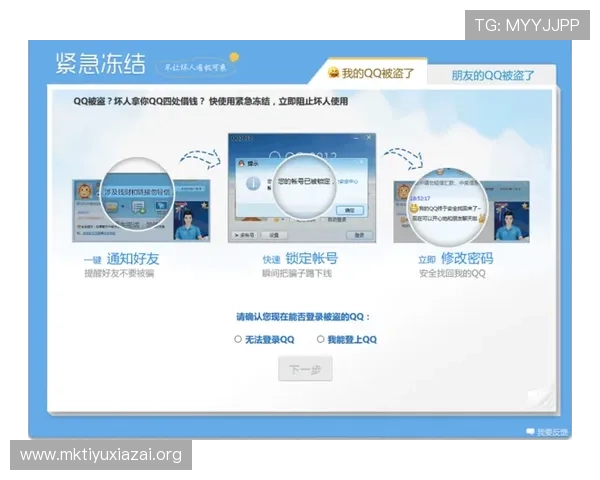
Task: Click 瞬间把骗子踢下线 caption text
Action: coord(297,273)
